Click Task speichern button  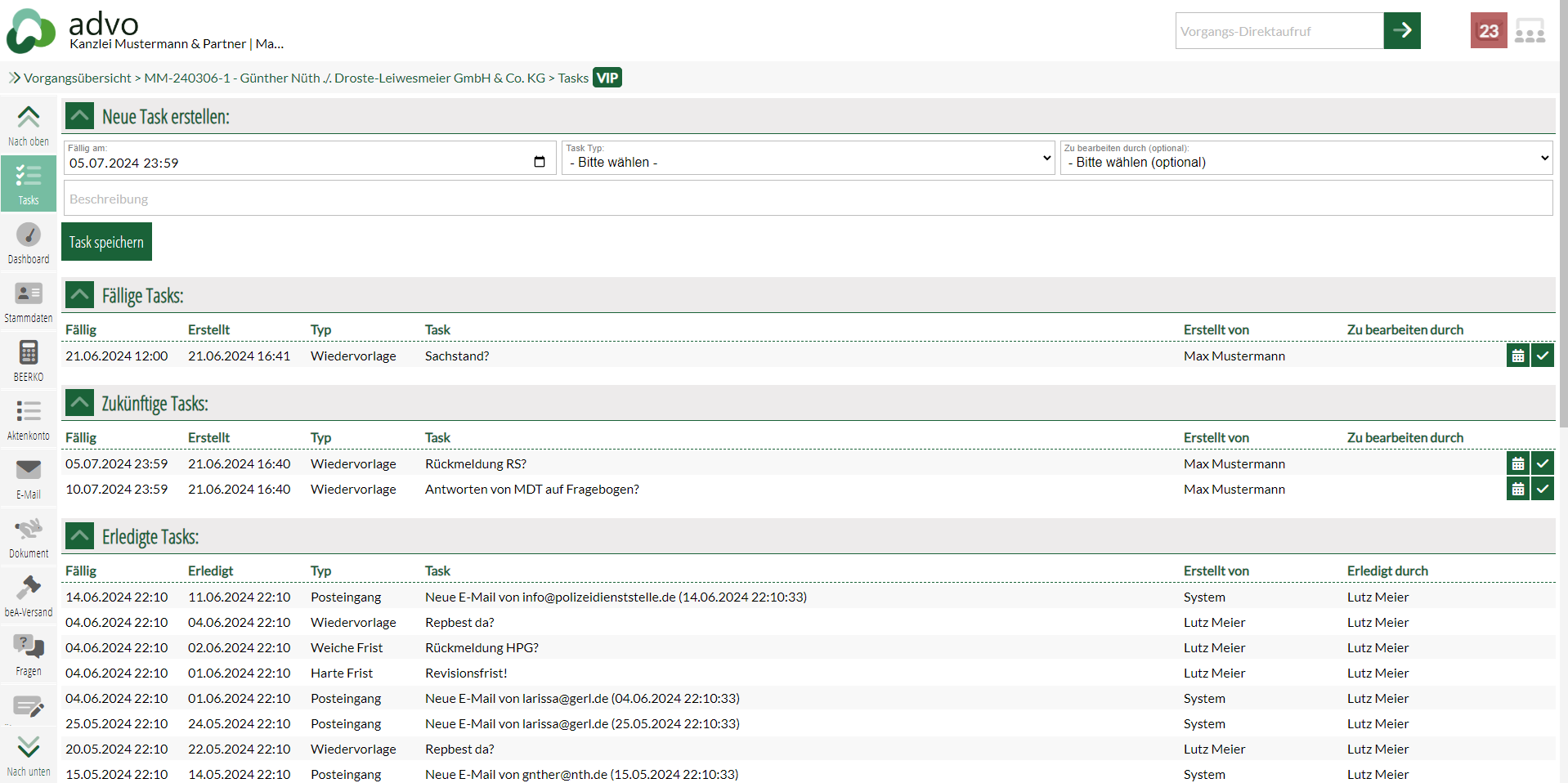tap(106, 242)
